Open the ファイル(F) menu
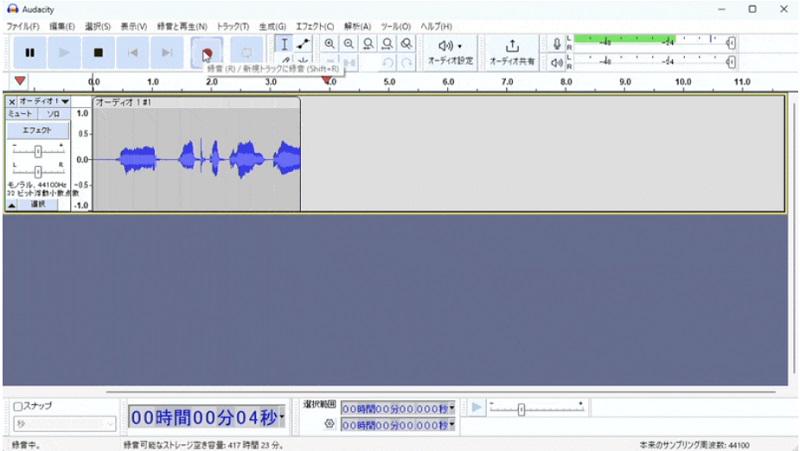Image resolution: width=800 pixels, height=451 pixels. (x=23, y=25)
